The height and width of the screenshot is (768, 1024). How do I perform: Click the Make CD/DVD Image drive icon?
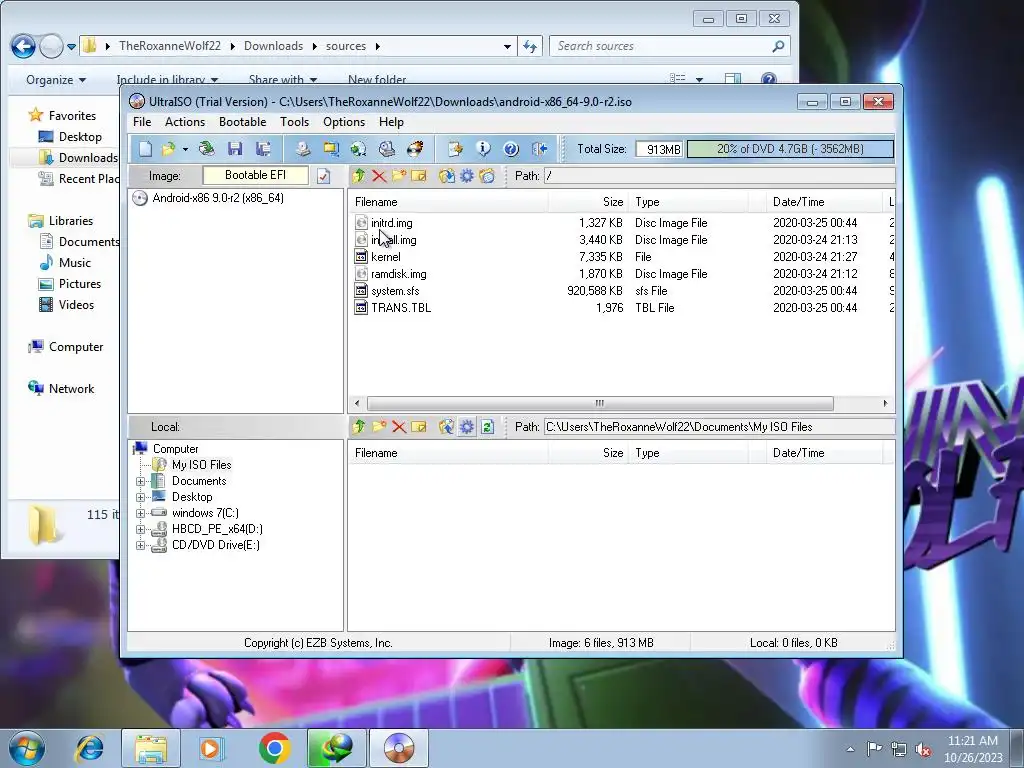[x=302, y=149]
